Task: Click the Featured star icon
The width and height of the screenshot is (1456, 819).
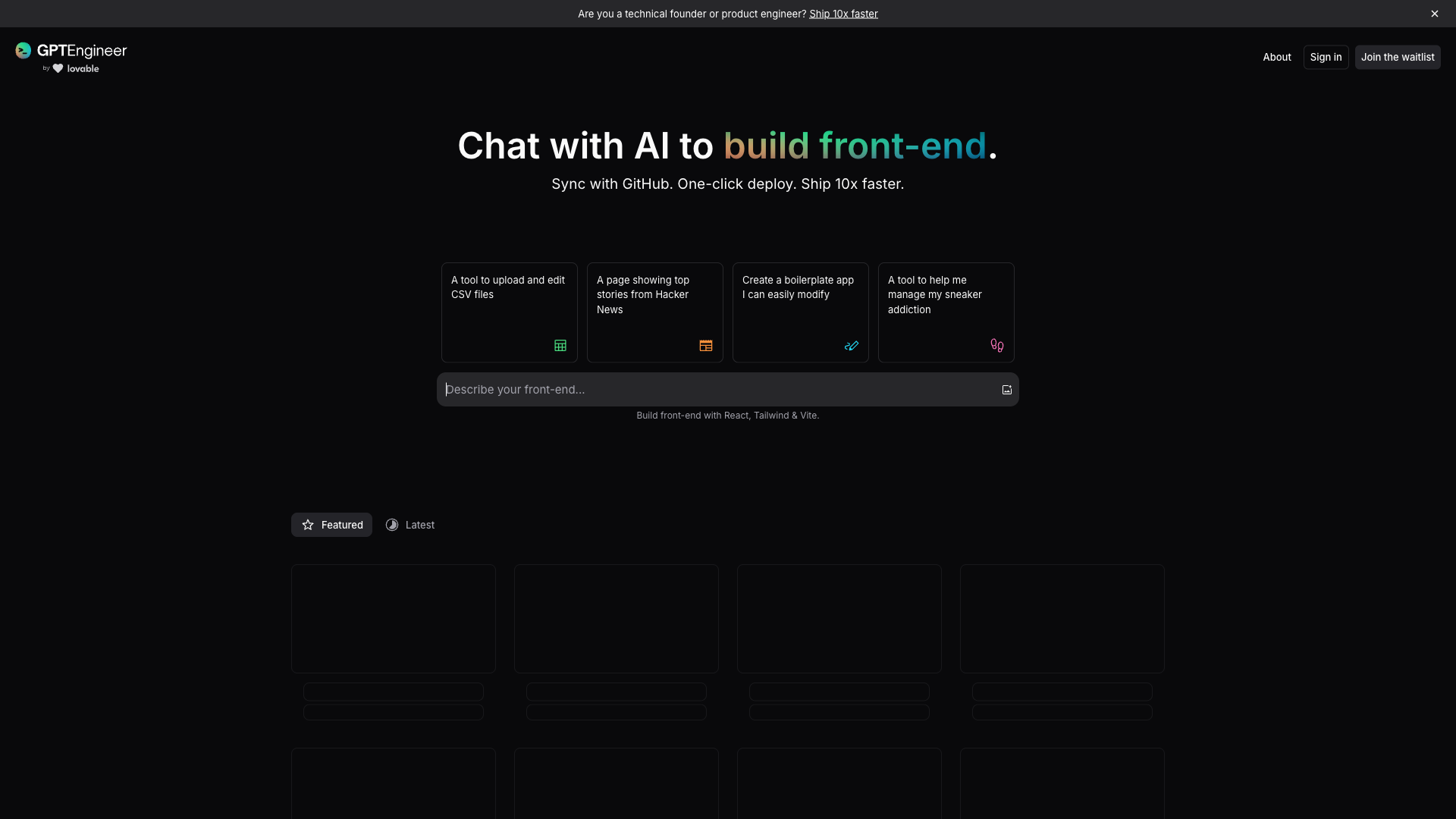Action: tap(309, 524)
